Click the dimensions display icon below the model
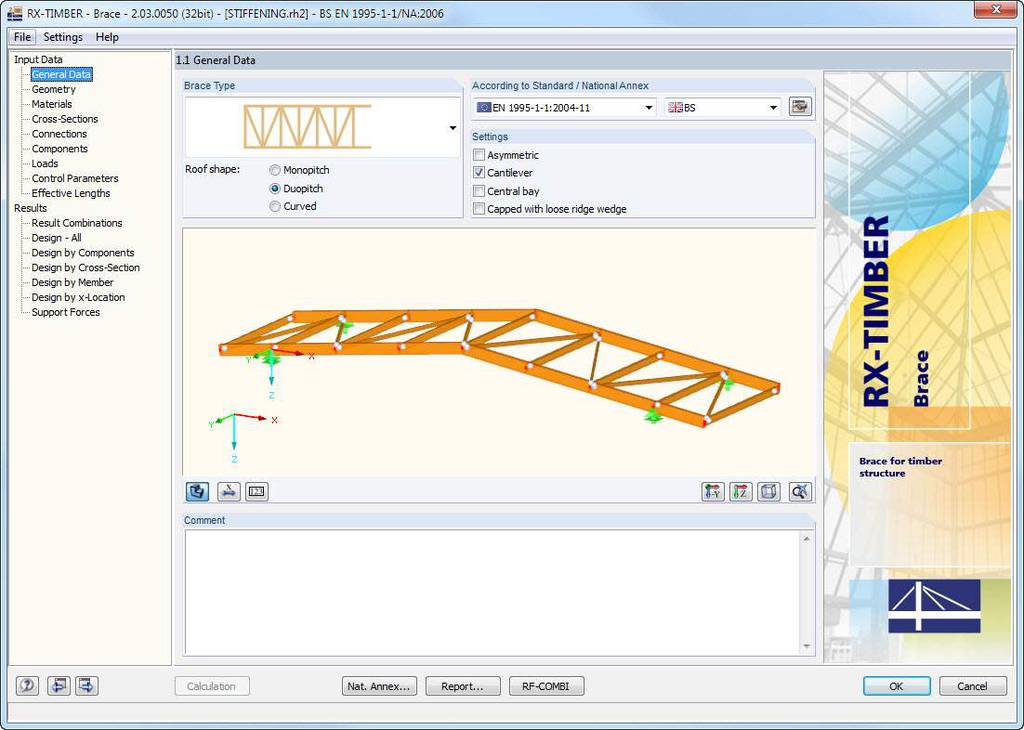Image resolution: width=1024 pixels, height=730 pixels. (x=229, y=492)
